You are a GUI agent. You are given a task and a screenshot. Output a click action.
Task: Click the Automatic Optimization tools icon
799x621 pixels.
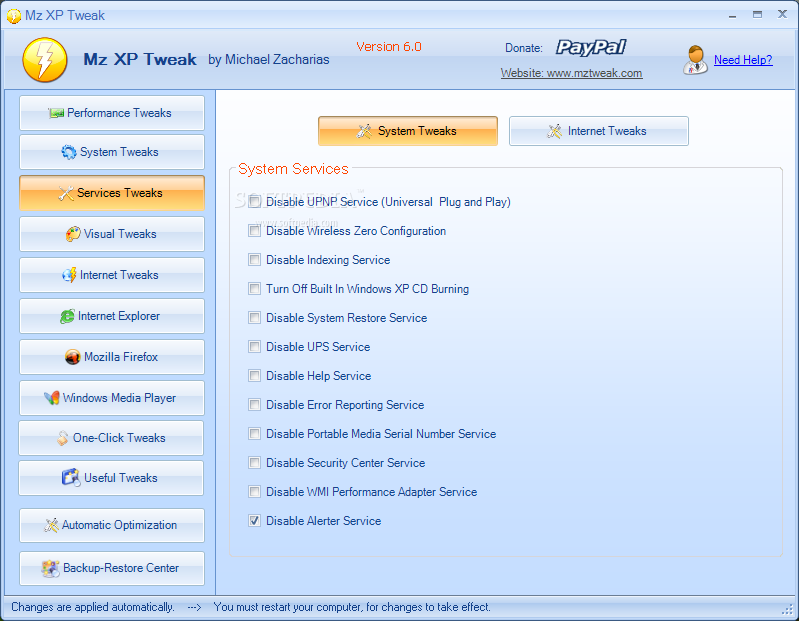[51, 525]
